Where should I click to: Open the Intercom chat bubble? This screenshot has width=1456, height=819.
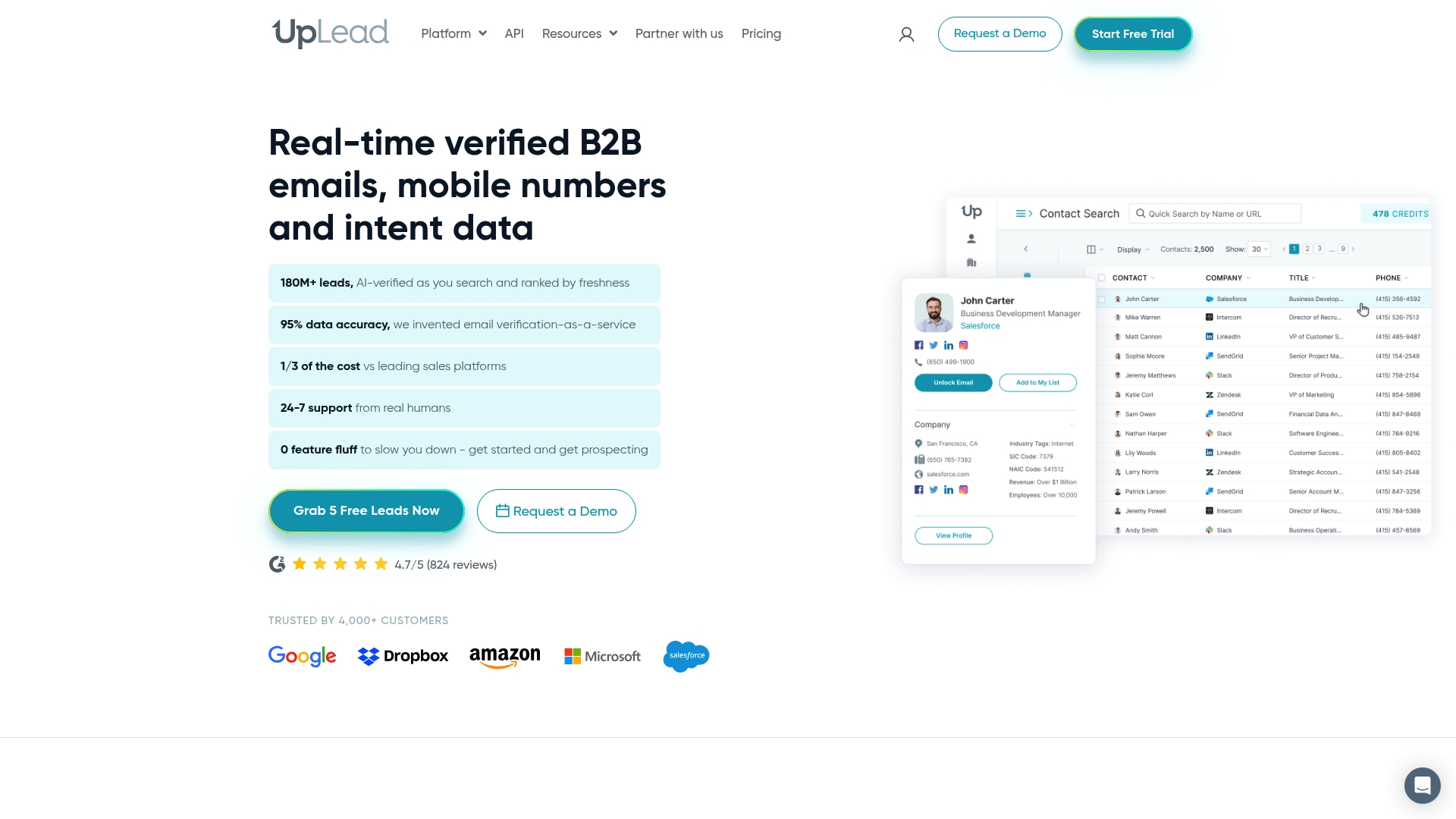[1423, 786]
